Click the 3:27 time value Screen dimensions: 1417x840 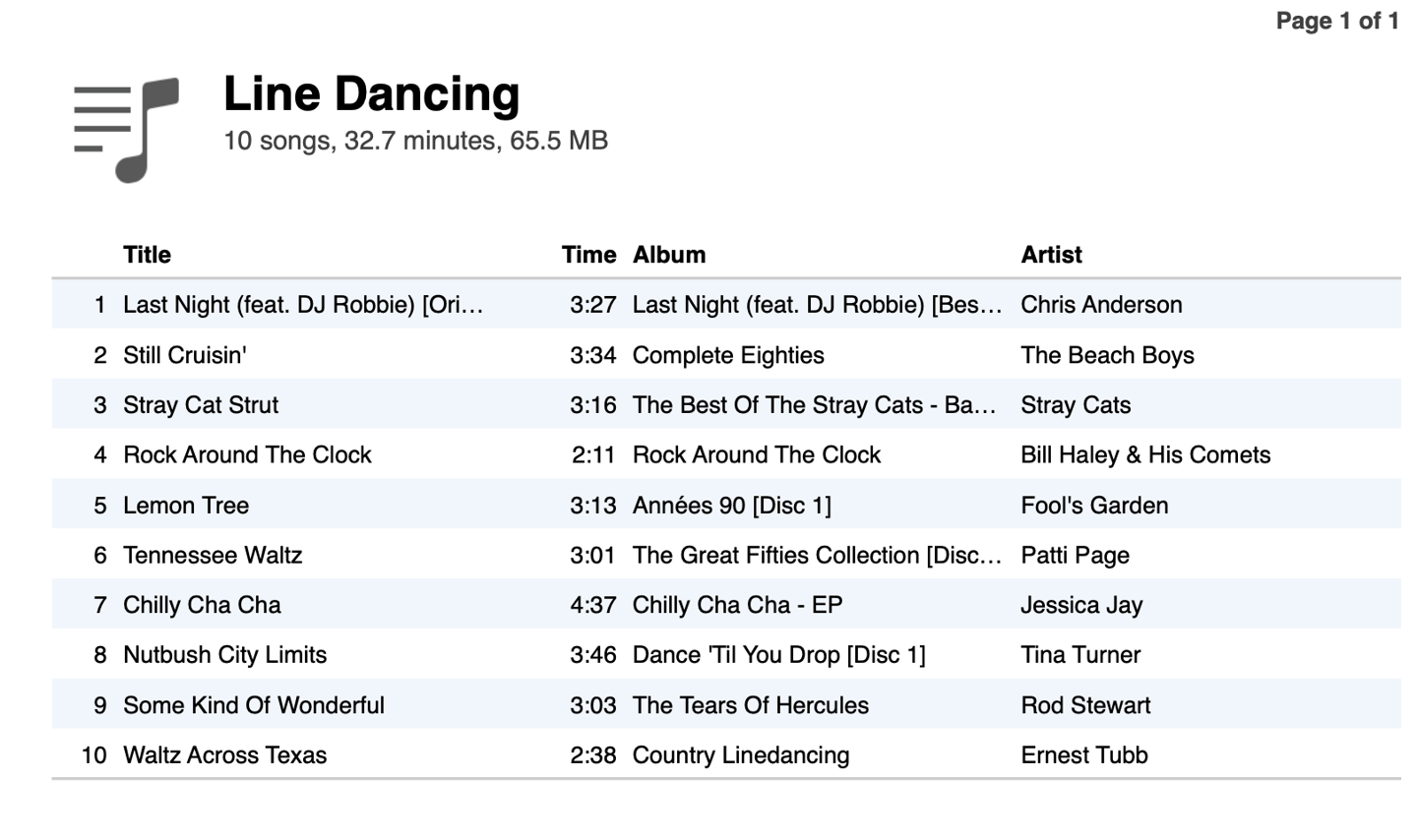click(x=593, y=305)
